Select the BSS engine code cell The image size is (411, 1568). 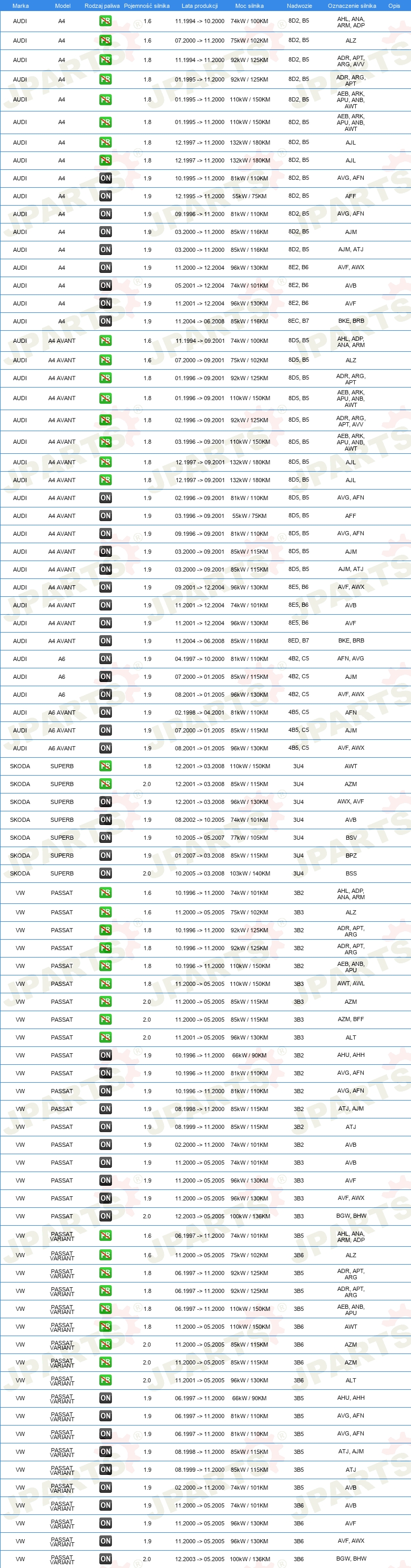pyautogui.click(x=351, y=873)
